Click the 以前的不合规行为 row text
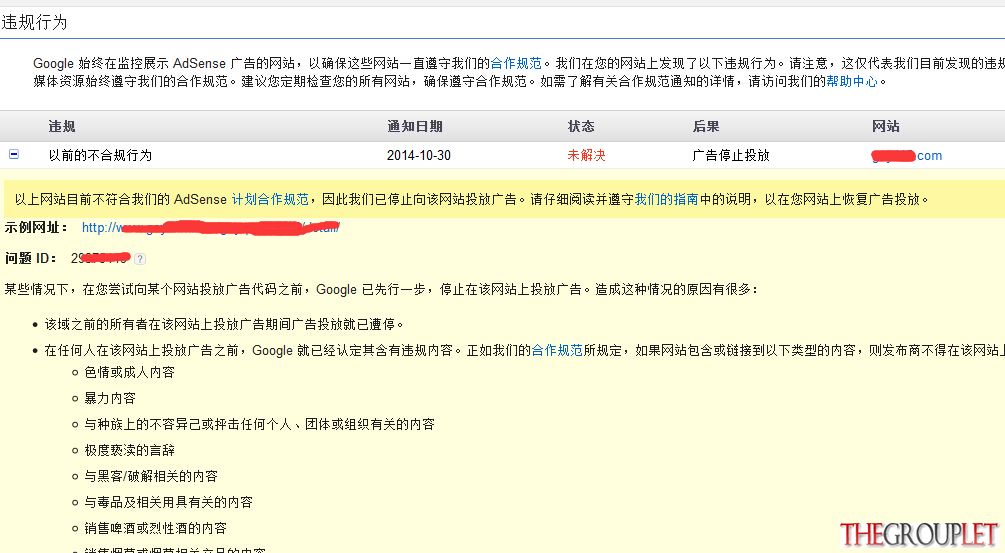Screen dimensions: 1005x553 [x=100, y=156]
